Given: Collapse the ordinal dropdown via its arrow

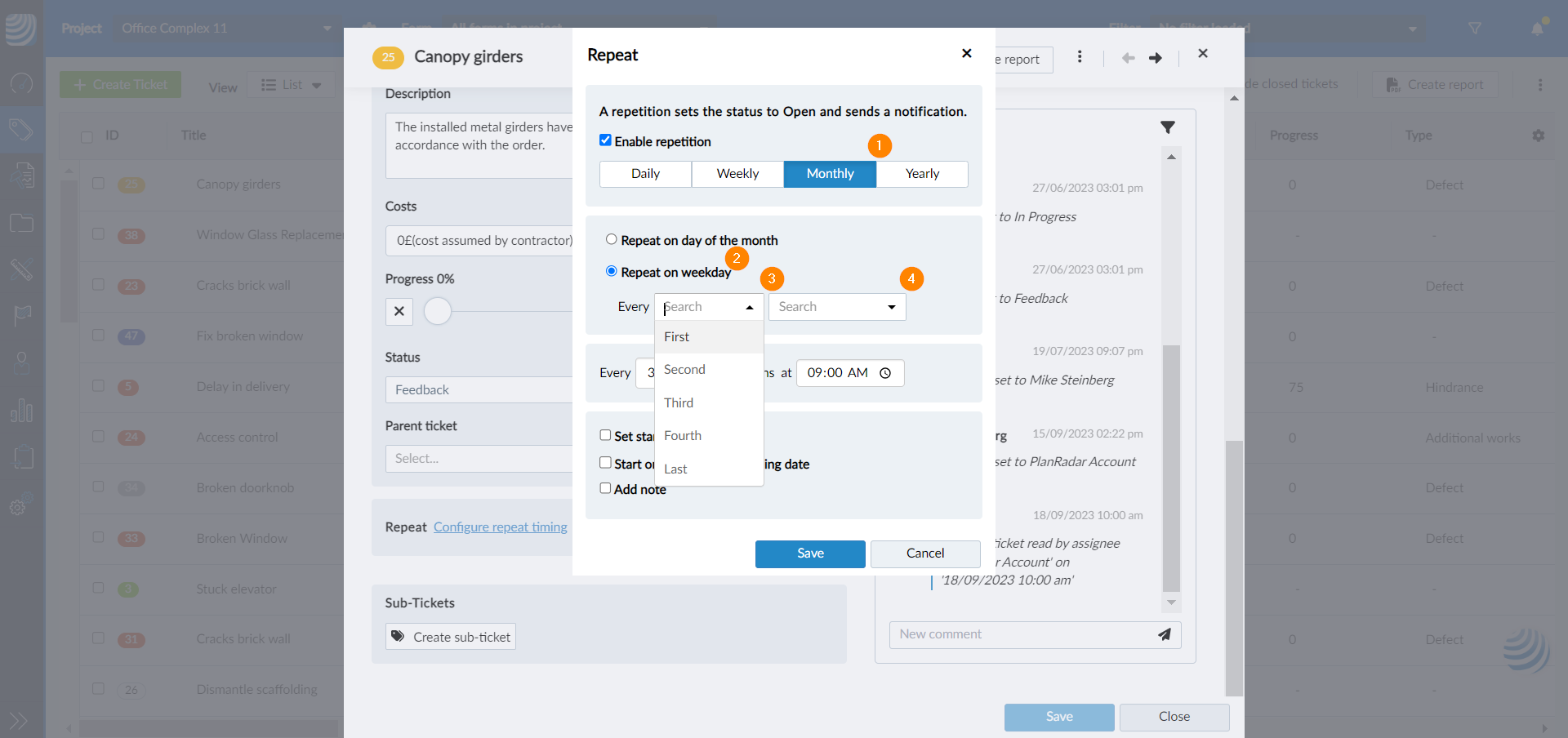Looking at the screenshot, I should (x=749, y=307).
